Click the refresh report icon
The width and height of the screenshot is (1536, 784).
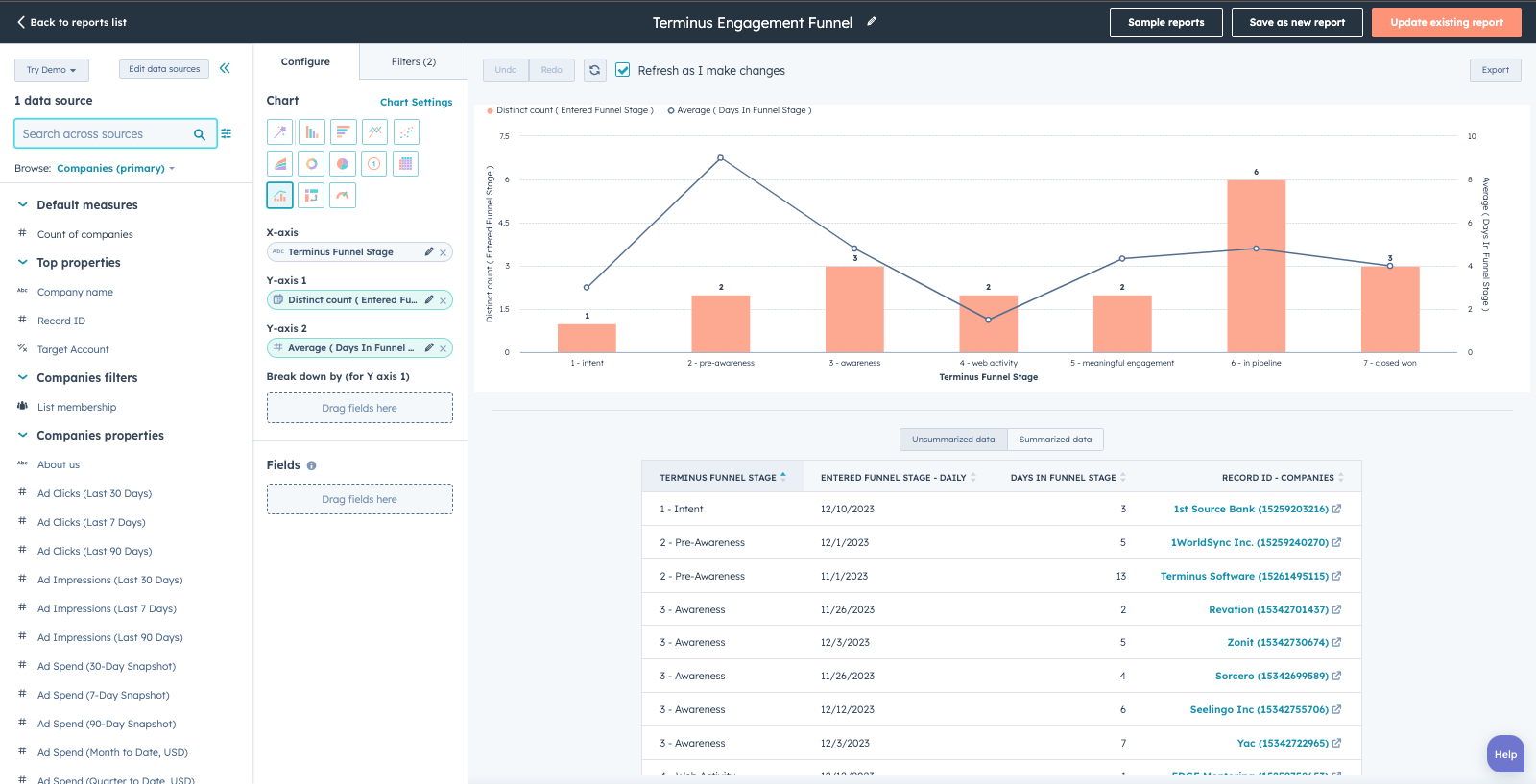tap(595, 70)
